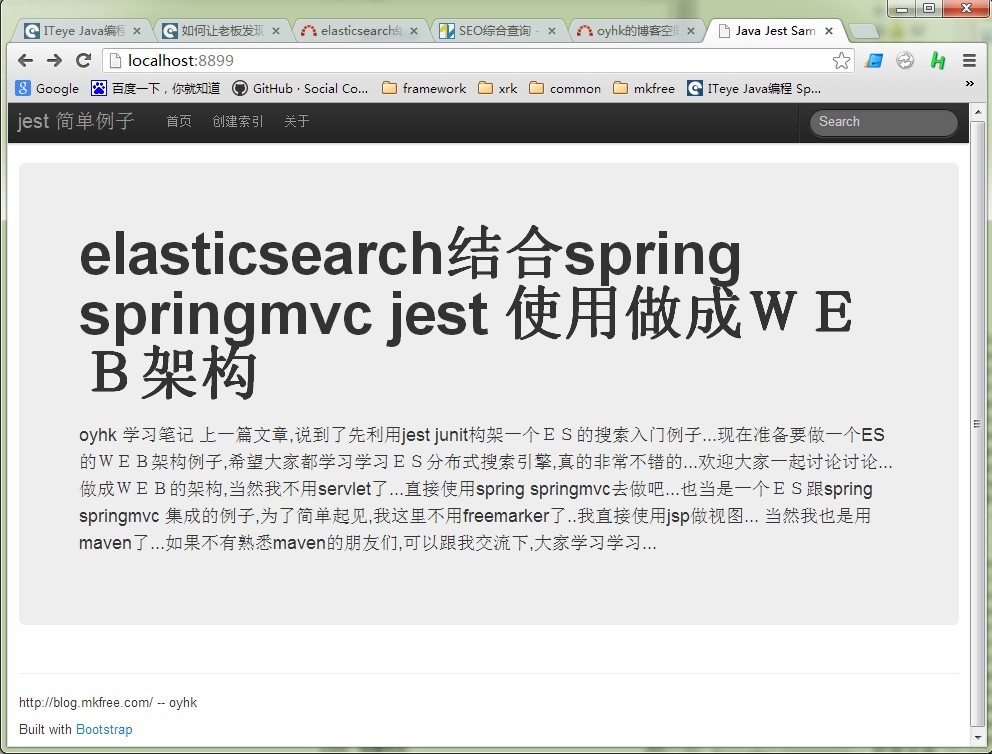Screen dimensions: 992x754
Task: Open the xrk bookmark folder
Action: tap(498, 89)
